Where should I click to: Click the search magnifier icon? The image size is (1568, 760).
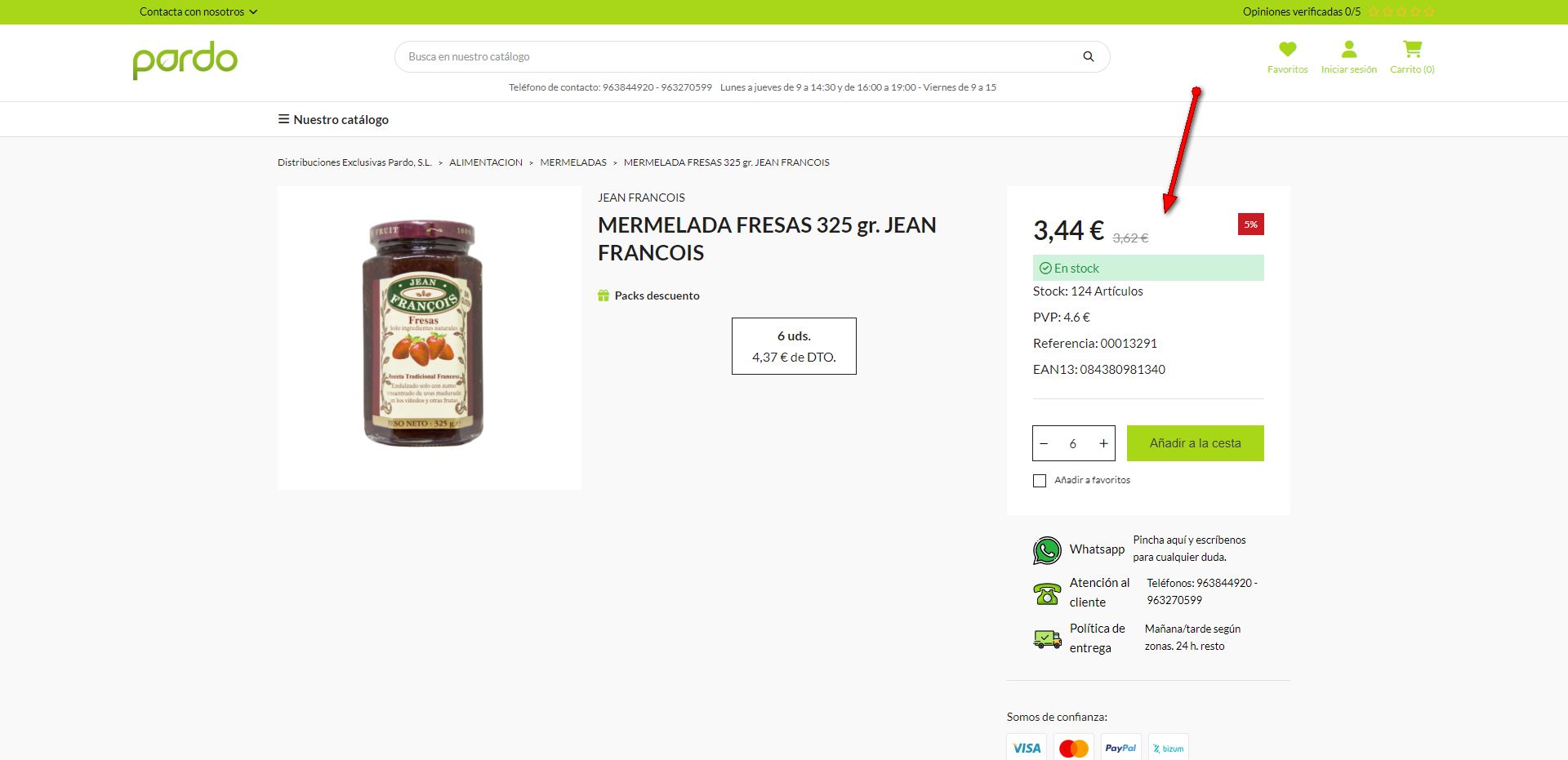click(x=1088, y=56)
